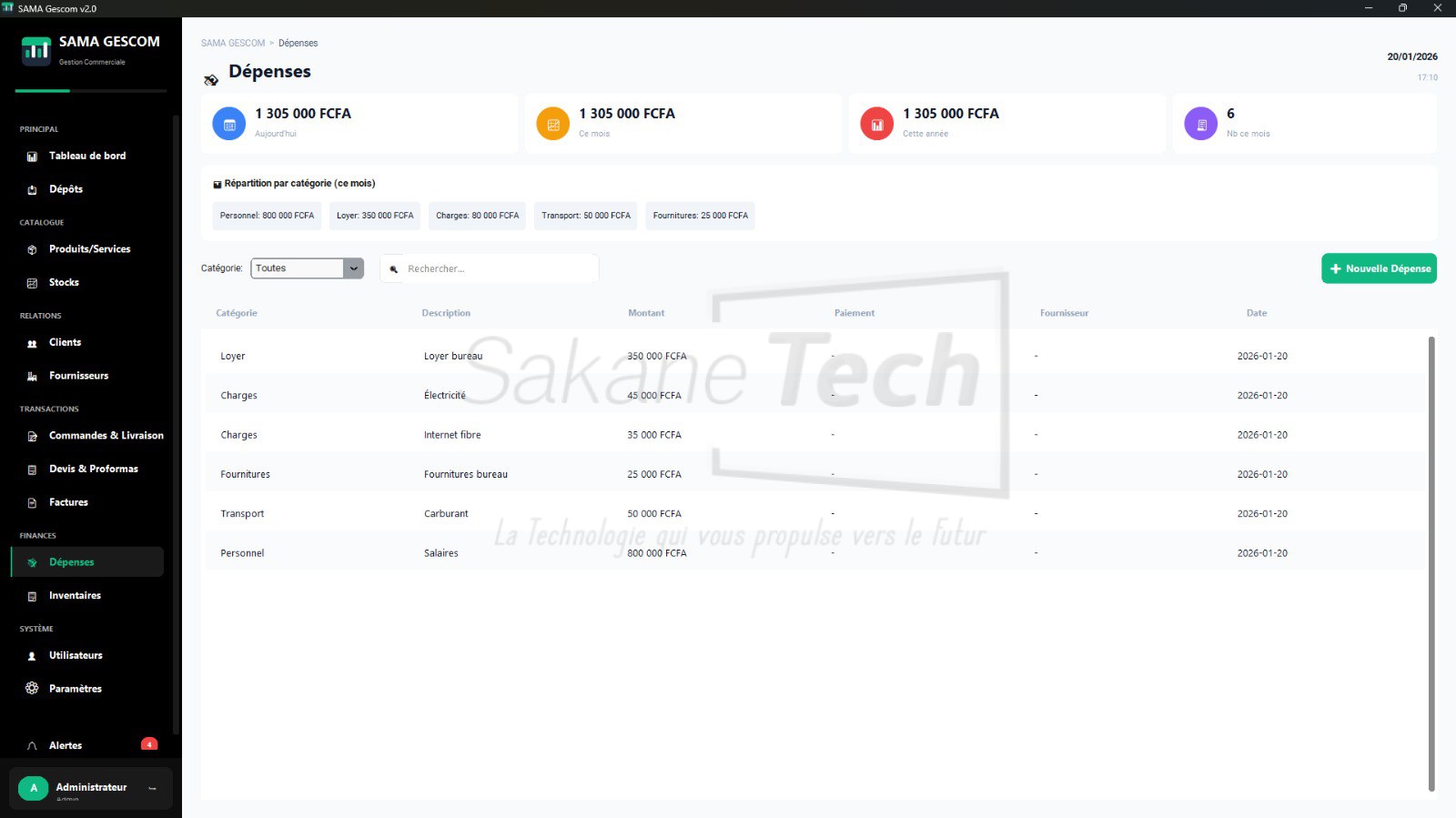Click the Devis & Proformas icon
The image size is (1456, 818).
coord(32,470)
